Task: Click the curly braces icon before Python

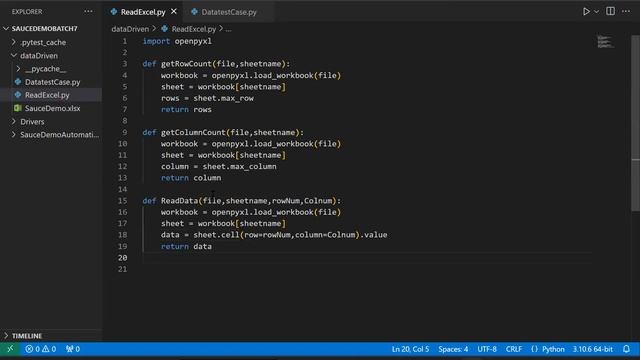Action: click(534, 349)
